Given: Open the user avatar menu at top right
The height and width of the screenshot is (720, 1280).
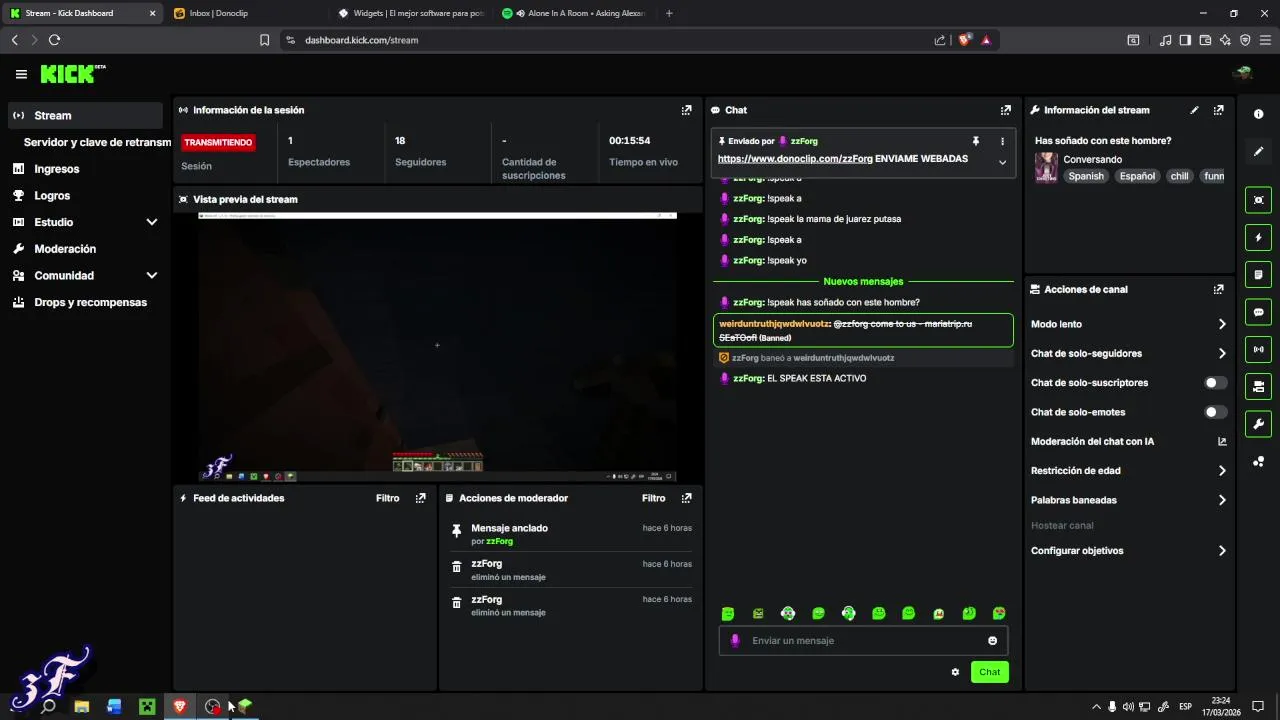Looking at the screenshot, I should (x=1243, y=73).
